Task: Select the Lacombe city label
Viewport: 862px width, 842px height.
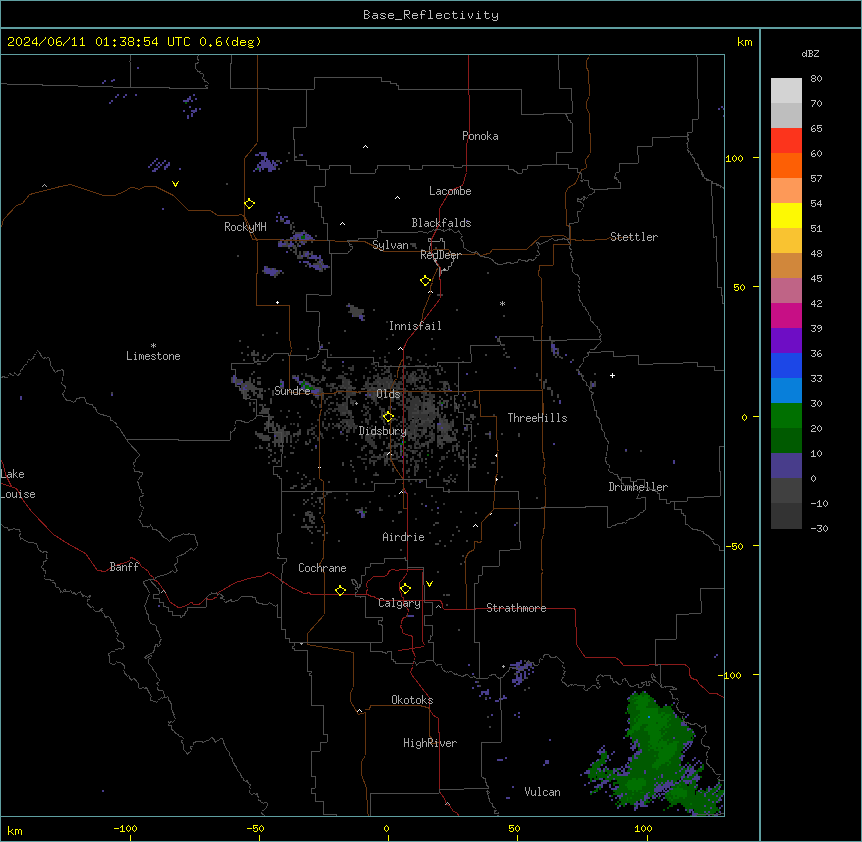Action: [450, 191]
